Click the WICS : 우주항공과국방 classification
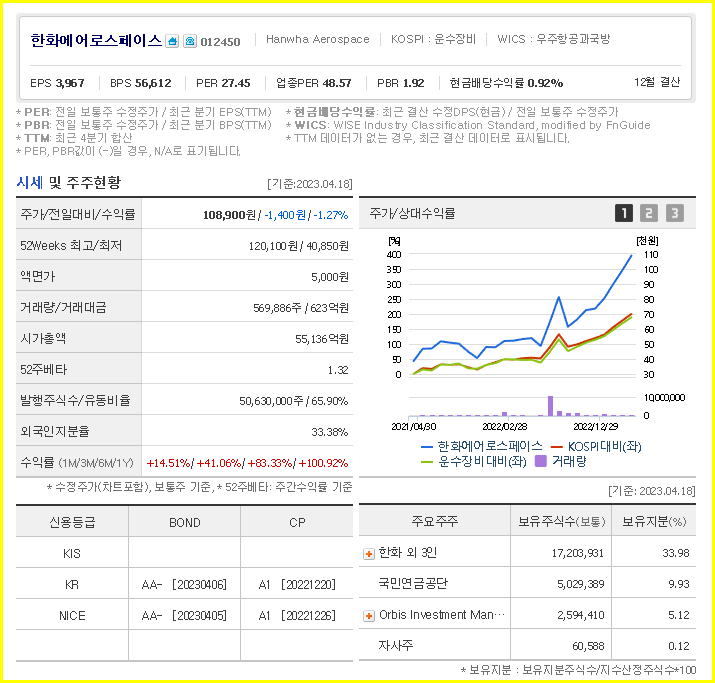Image resolution: width=715 pixels, height=683 pixels. pos(553,39)
